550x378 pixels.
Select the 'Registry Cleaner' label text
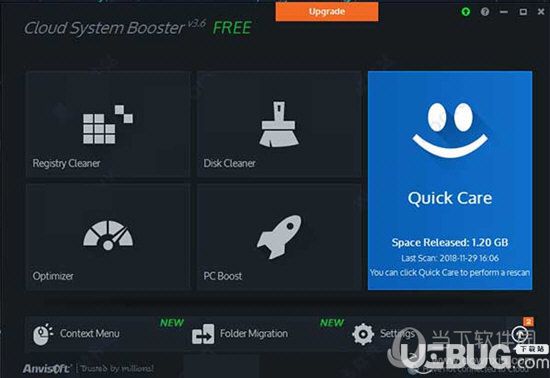pos(66,163)
